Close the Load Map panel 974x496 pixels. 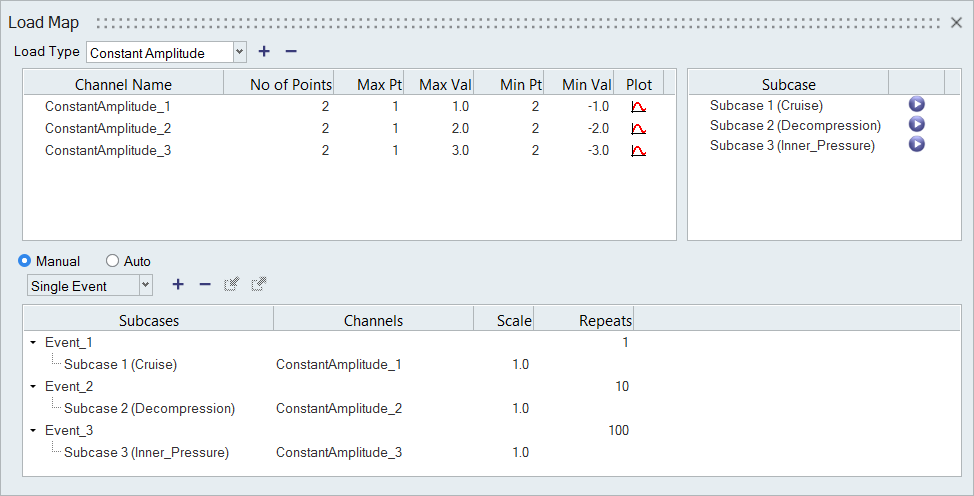click(956, 22)
